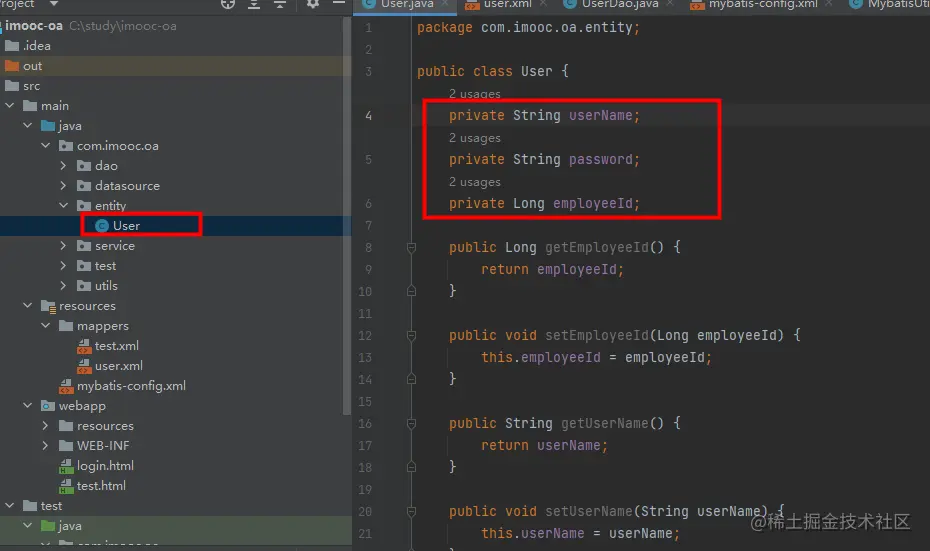This screenshot has width=930, height=551.
Task: Open mybatis-config.xml in project tree
Action: (x=131, y=386)
